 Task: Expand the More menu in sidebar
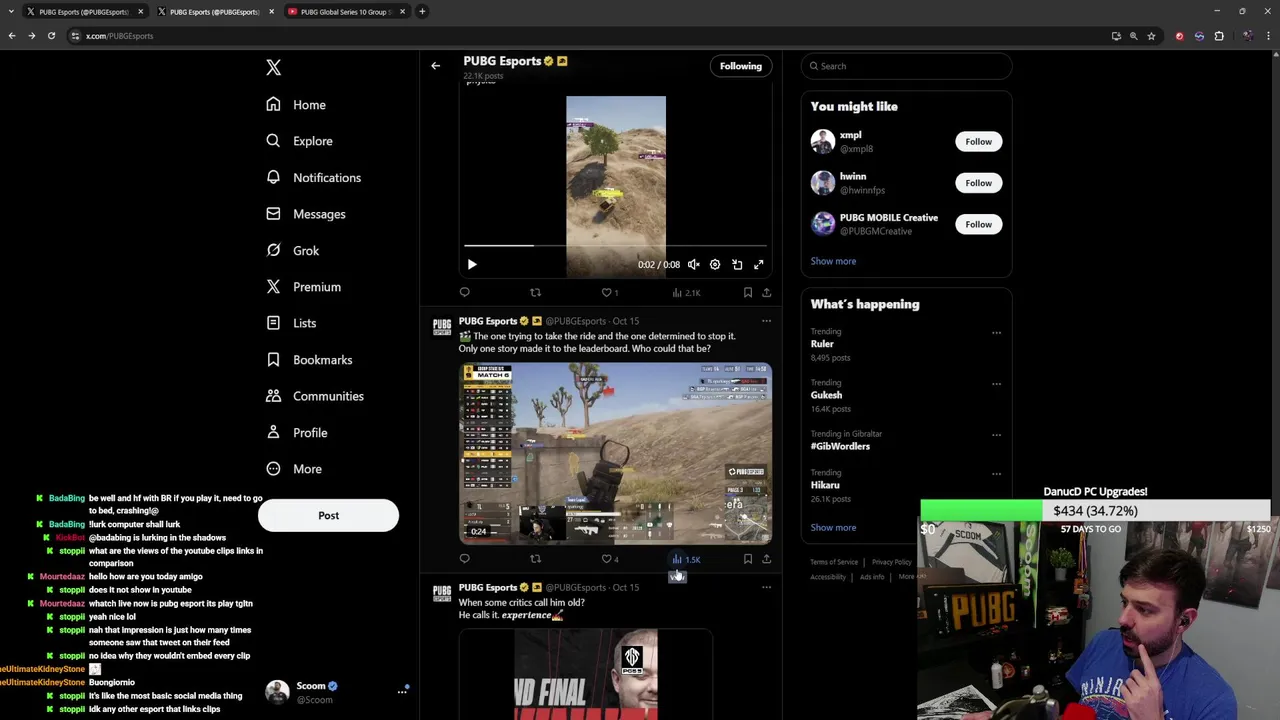293,469
